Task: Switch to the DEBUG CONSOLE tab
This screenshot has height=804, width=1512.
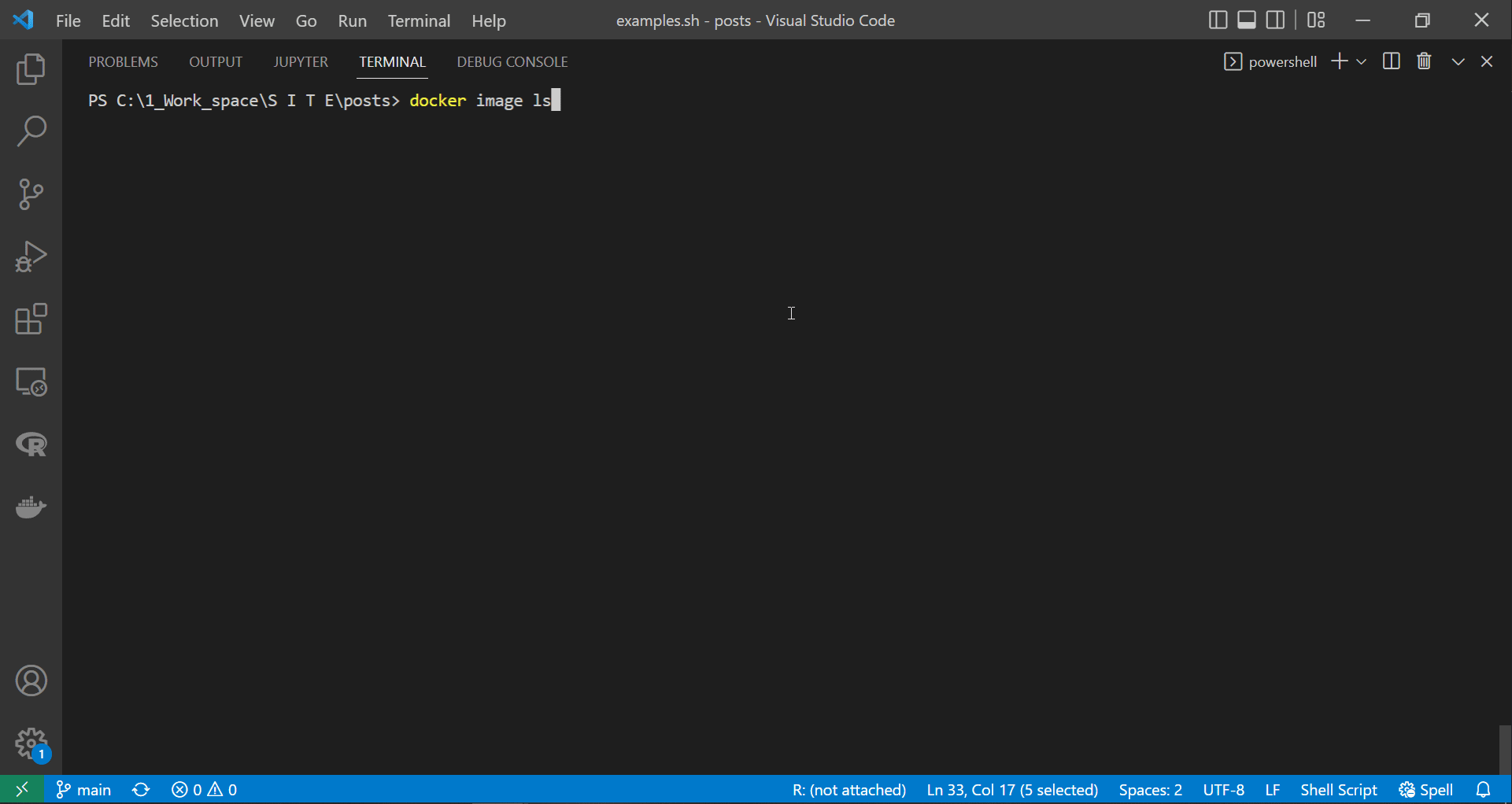Action: [512, 61]
